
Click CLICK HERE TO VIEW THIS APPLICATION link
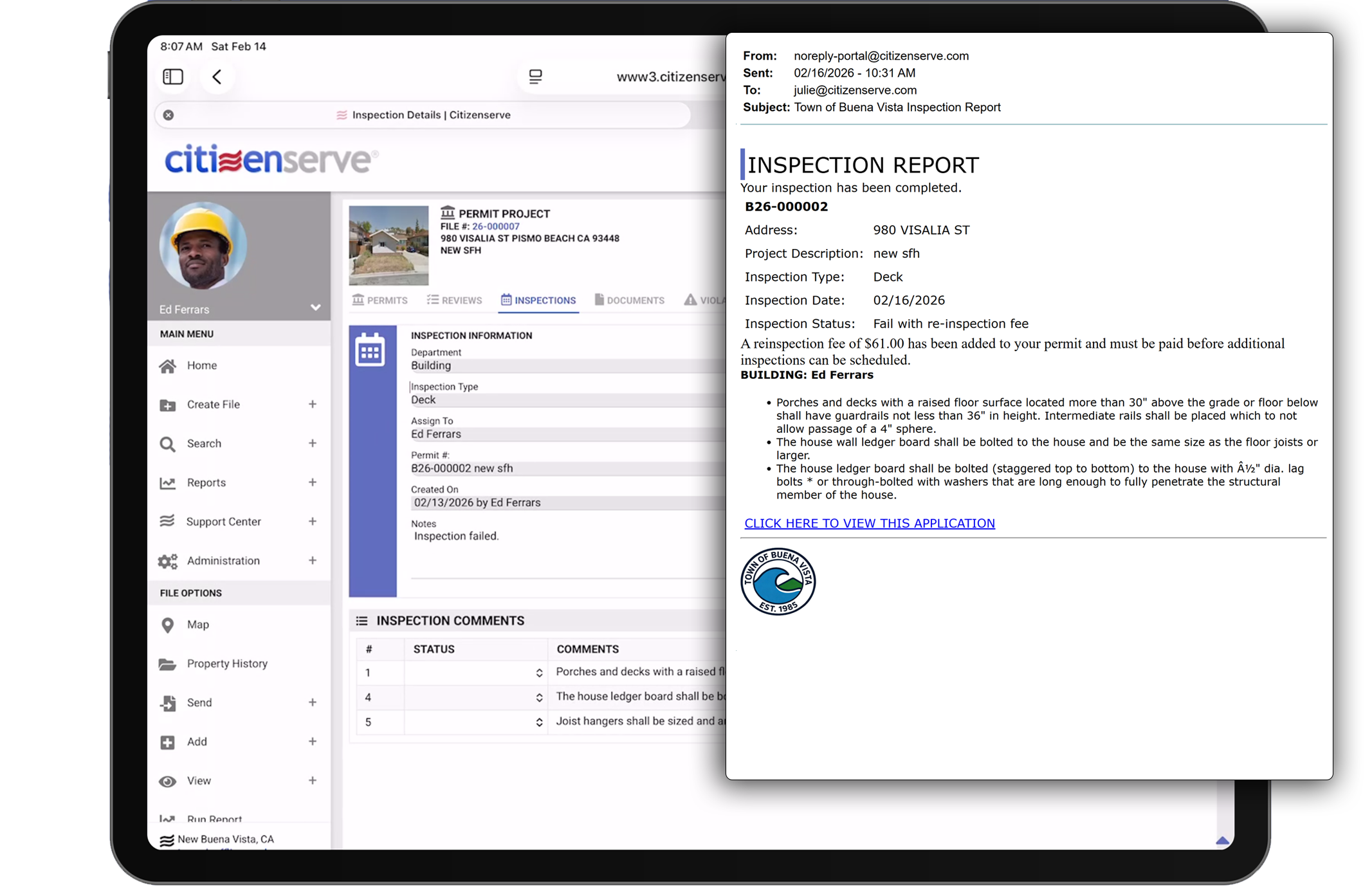869,523
